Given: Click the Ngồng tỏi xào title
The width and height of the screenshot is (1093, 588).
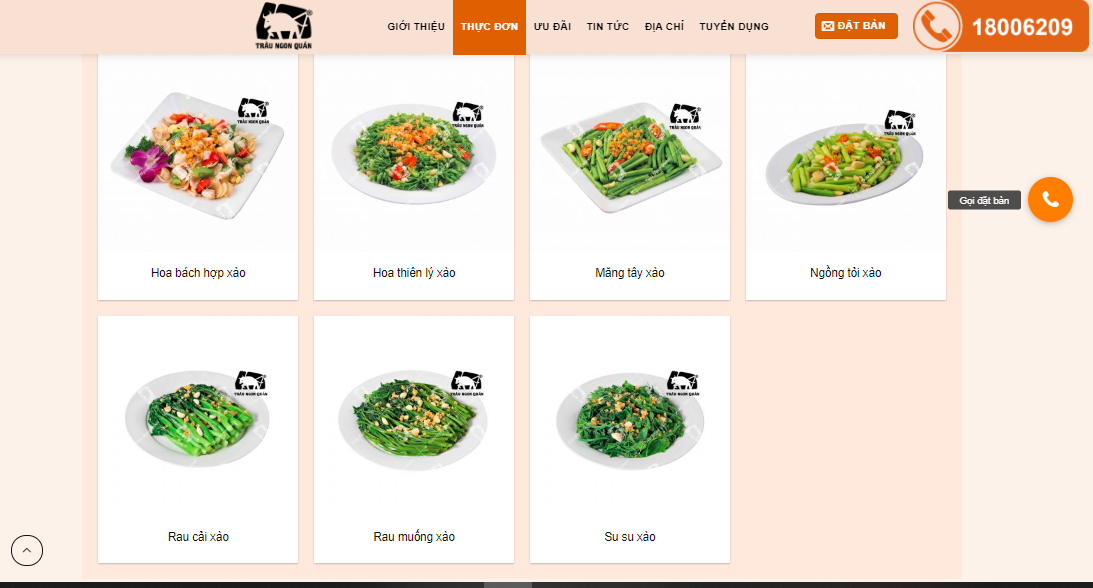Looking at the screenshot, I should pyautogui.click(x=846, y=273).
